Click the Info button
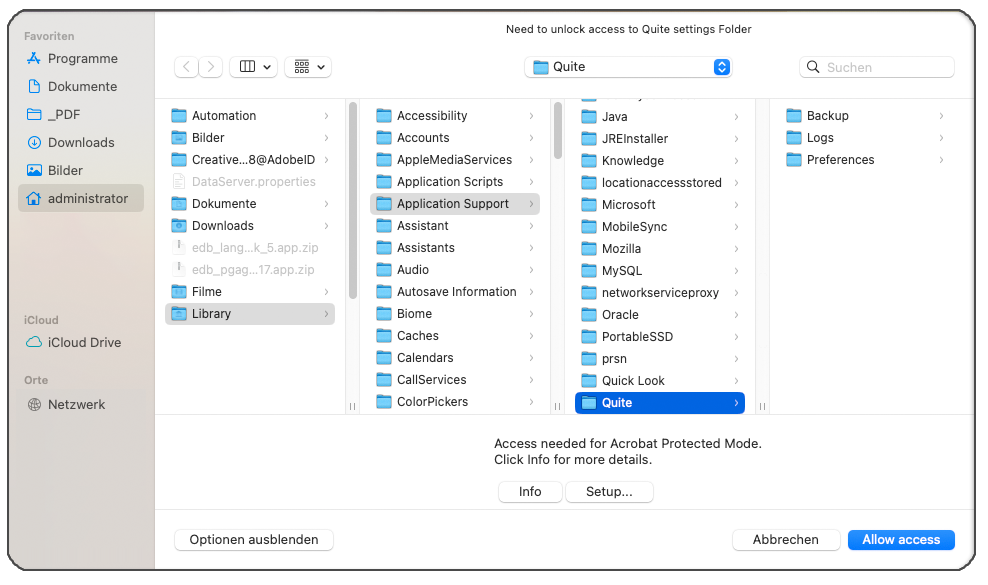Viewport: 988px width, 585px height. [x=530, y=492]
